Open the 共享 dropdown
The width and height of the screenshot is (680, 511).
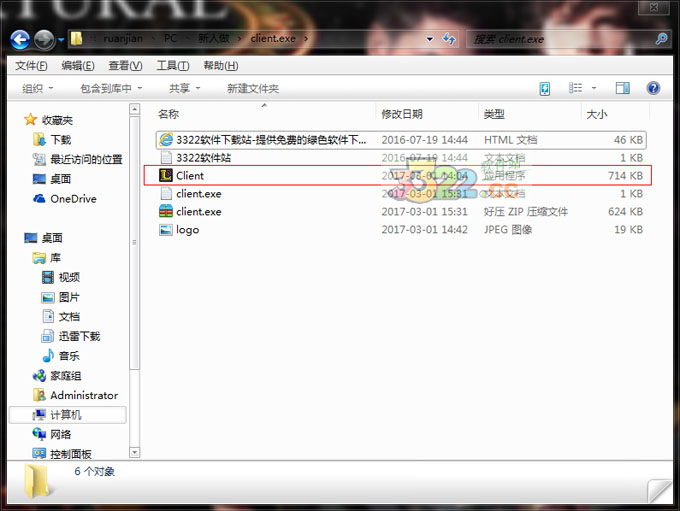pyautogui.click(x=184, y=88)
